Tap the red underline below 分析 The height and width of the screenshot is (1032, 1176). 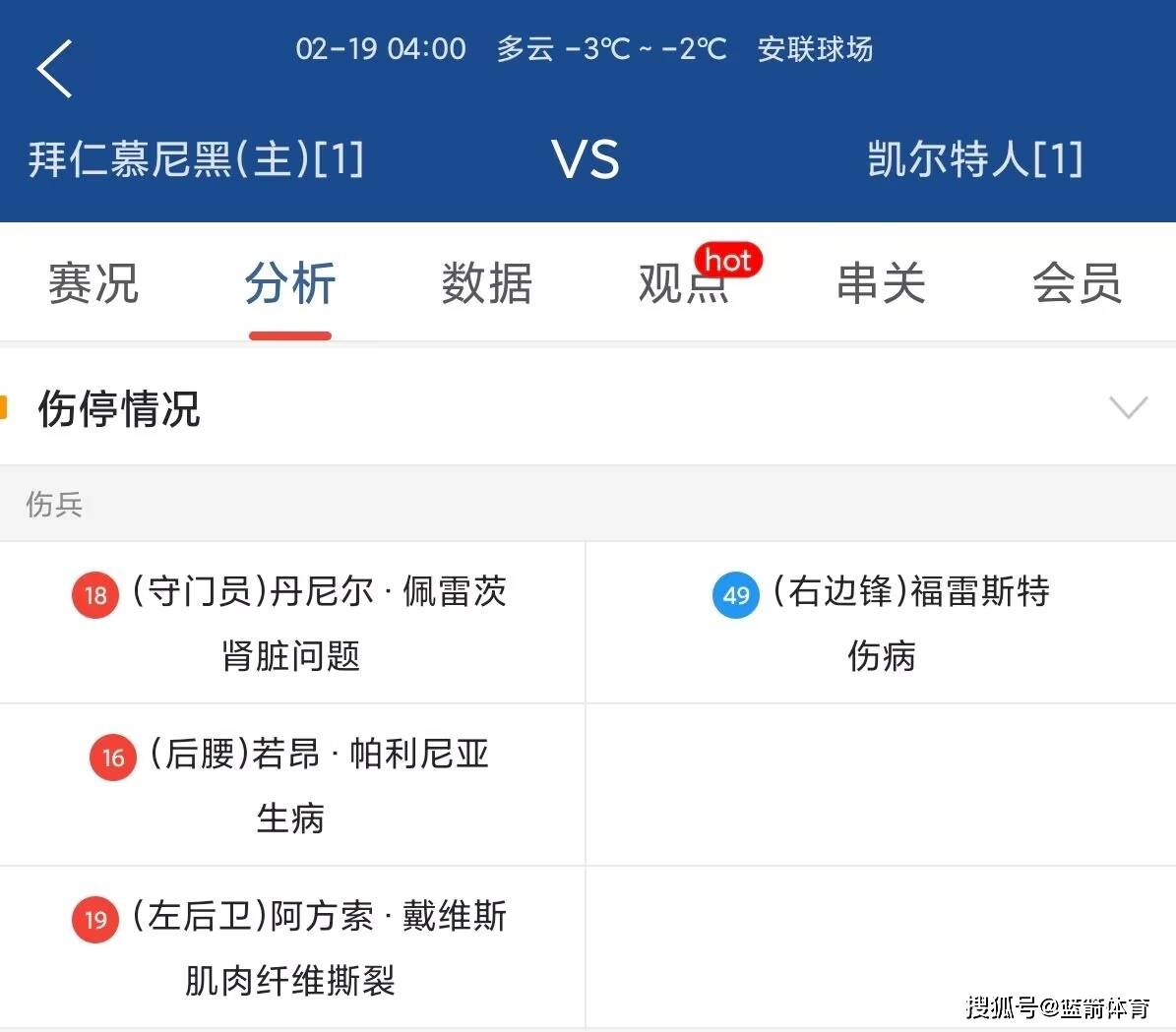click(289, 334)
